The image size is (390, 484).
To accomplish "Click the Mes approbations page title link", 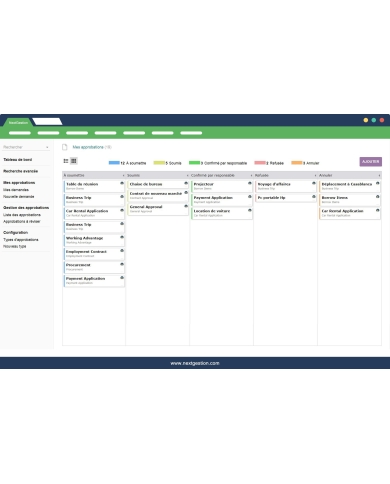I will click(88, 147).
